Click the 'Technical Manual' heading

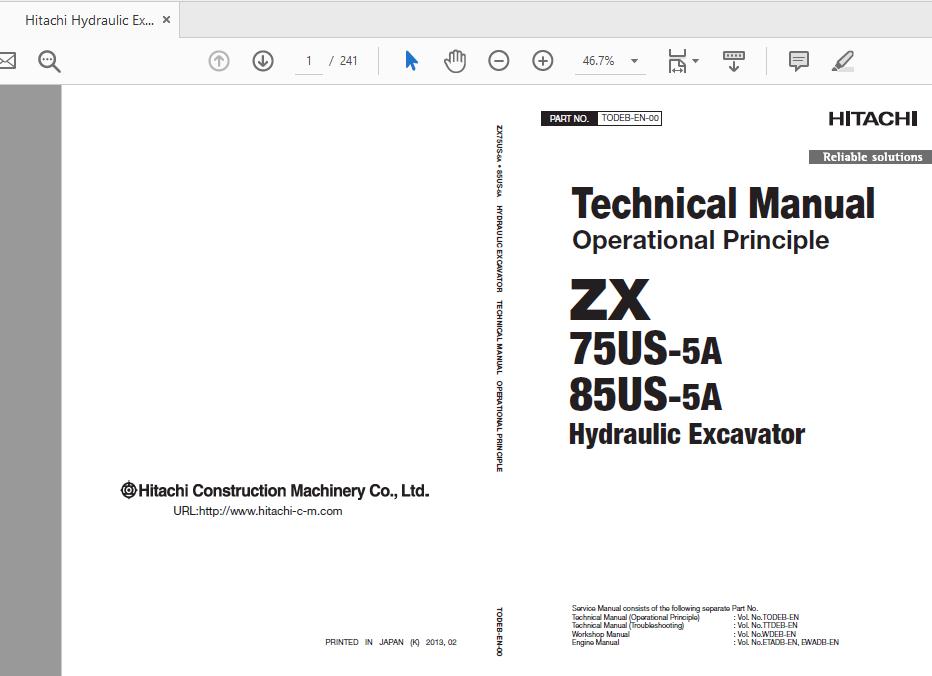723,203
